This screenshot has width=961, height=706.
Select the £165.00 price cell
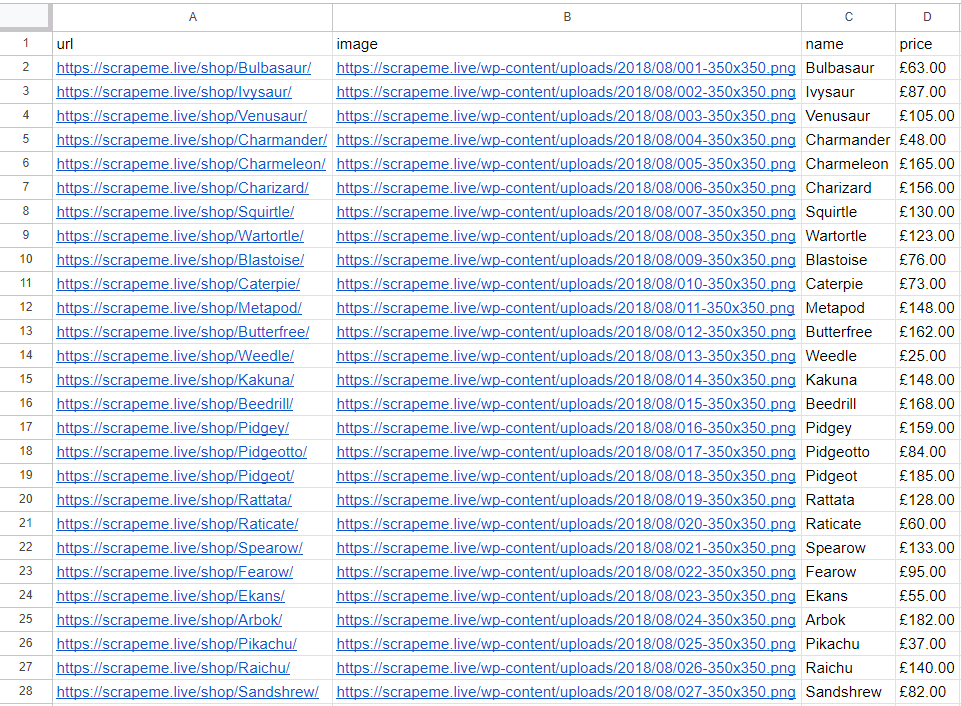click(x=927, y=164)
